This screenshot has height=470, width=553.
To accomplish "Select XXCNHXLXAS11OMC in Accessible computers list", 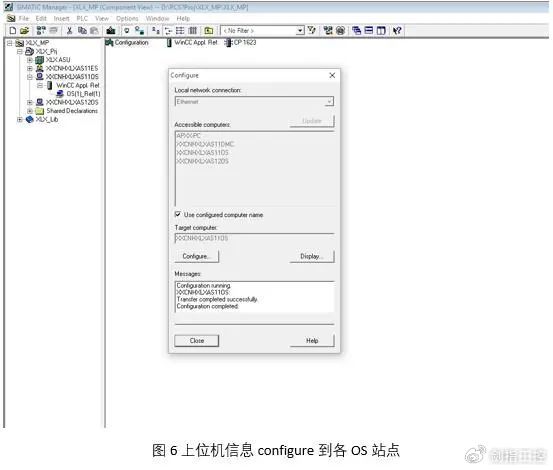I will pyautogui.click(x=205, y=144).
